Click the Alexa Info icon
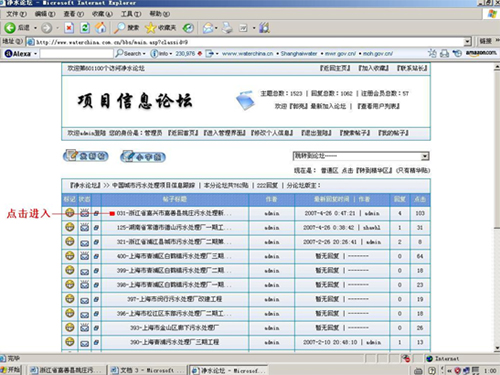The height and width of the screenshot is (375, 500). pos(154,53)
